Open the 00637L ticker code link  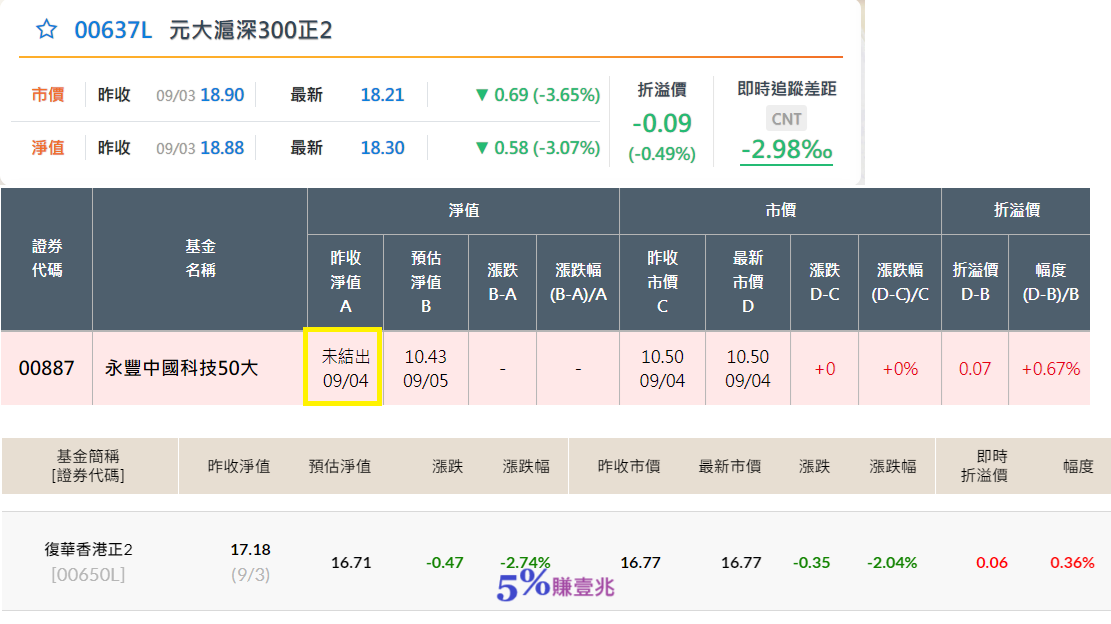(x=113, y=30)
